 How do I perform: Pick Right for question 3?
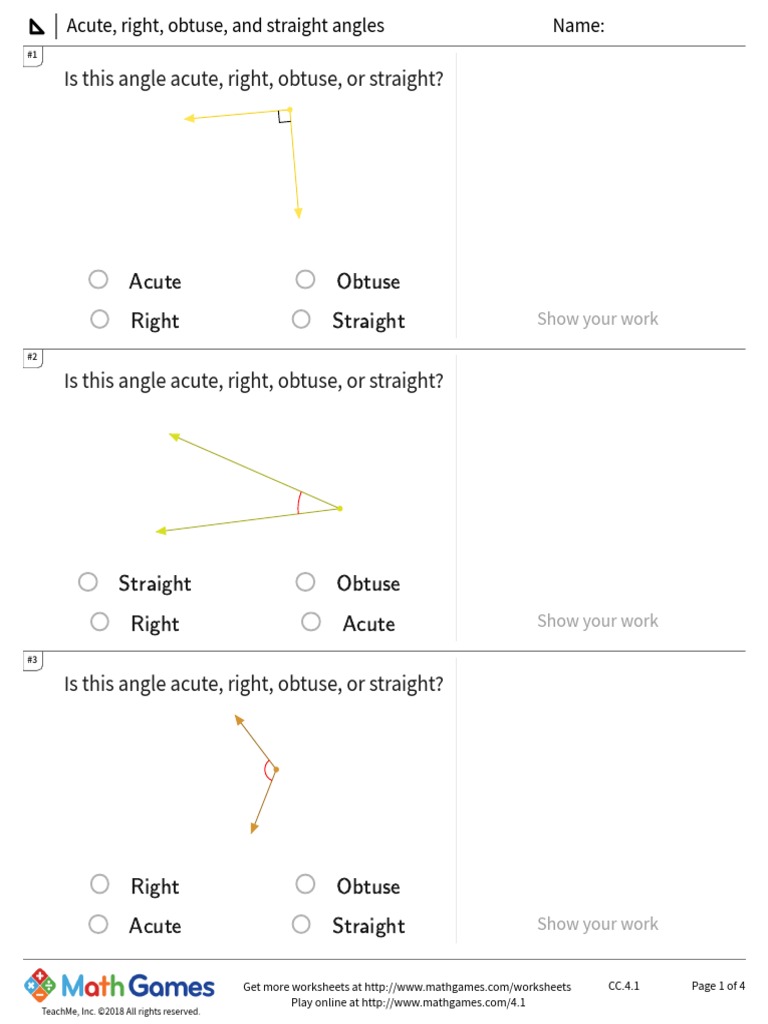(x=99, y=884)
